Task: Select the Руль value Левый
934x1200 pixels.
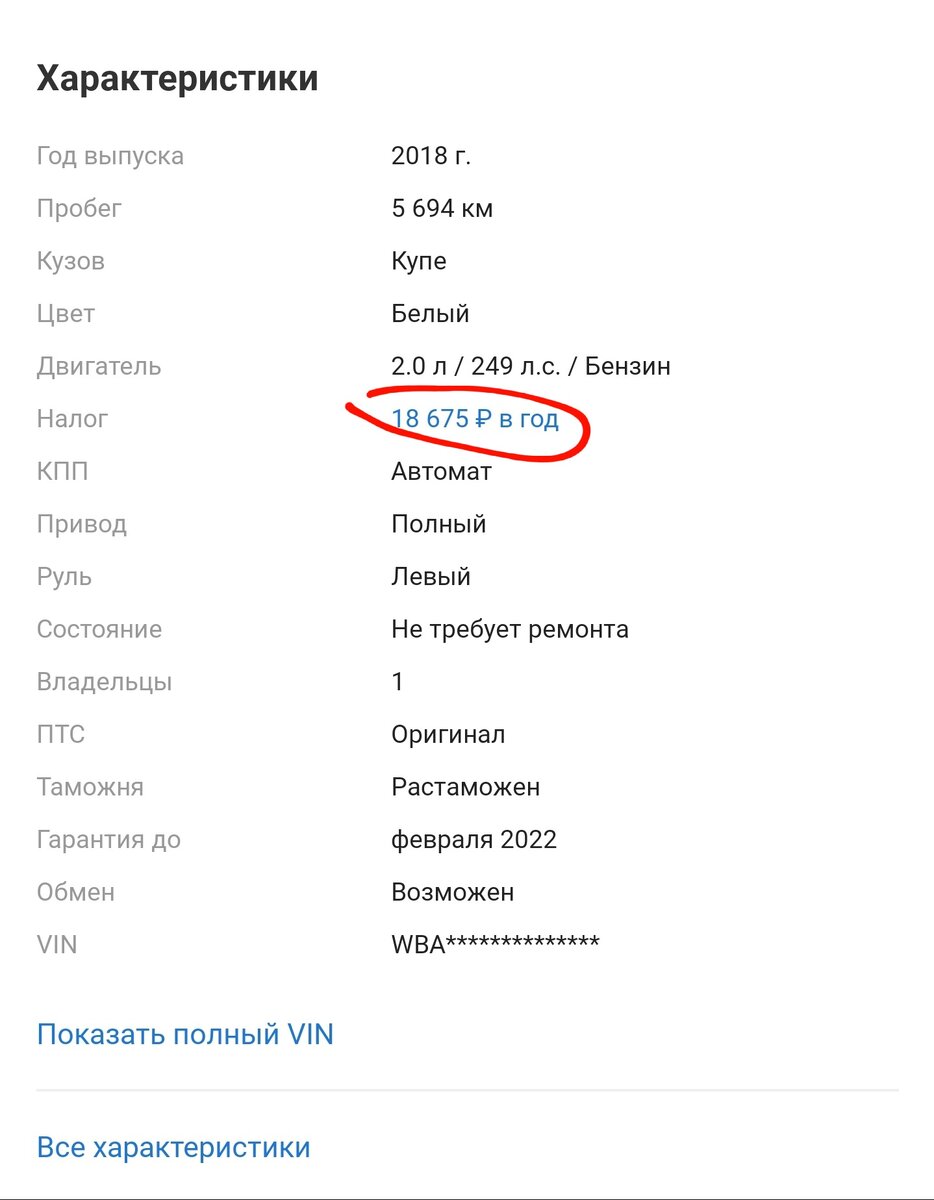Action: coord(430,576)
